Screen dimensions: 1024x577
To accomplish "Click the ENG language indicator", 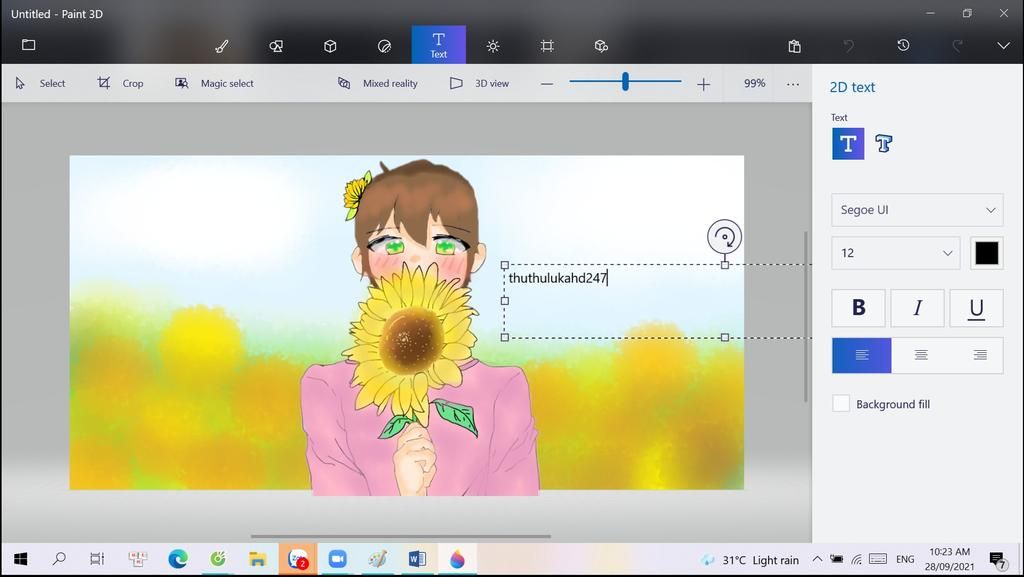I will click(x=905, y=559).
